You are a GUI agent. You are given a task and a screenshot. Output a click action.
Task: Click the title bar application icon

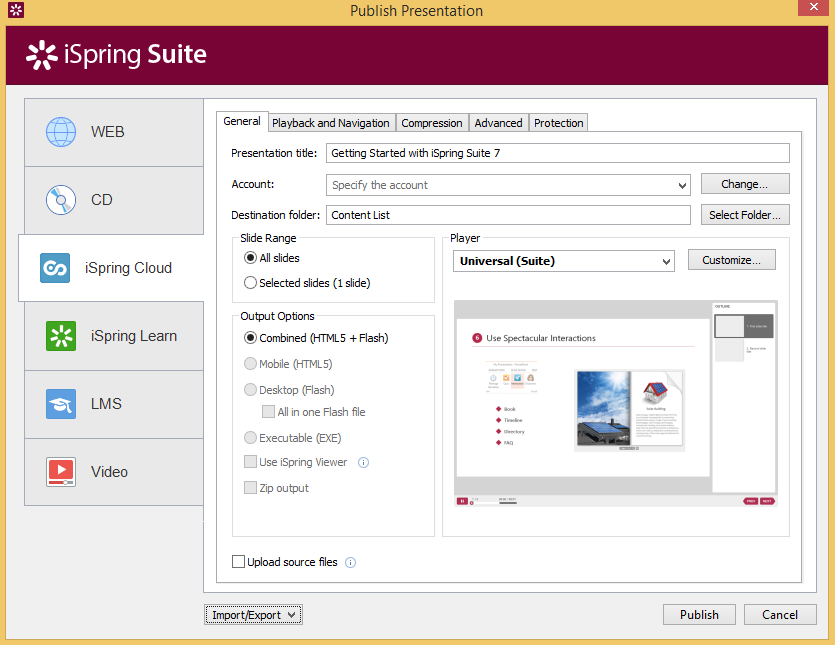(16, 10)
